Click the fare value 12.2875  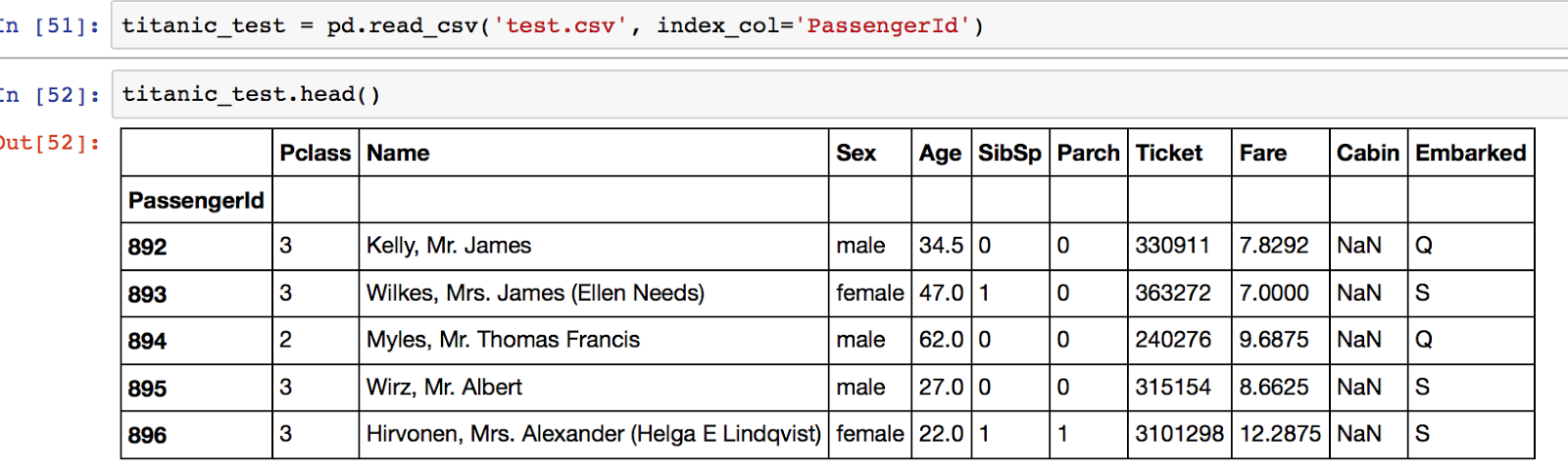[1279, 434]
